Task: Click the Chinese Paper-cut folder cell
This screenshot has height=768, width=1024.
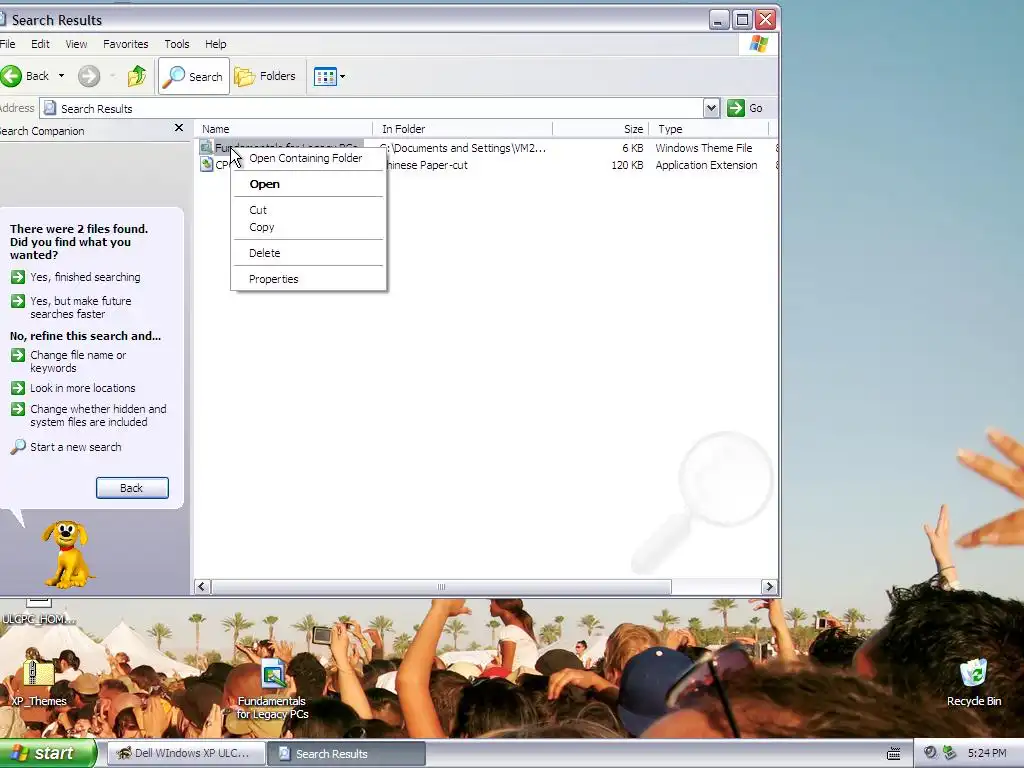Action: (x=424, y=165)
